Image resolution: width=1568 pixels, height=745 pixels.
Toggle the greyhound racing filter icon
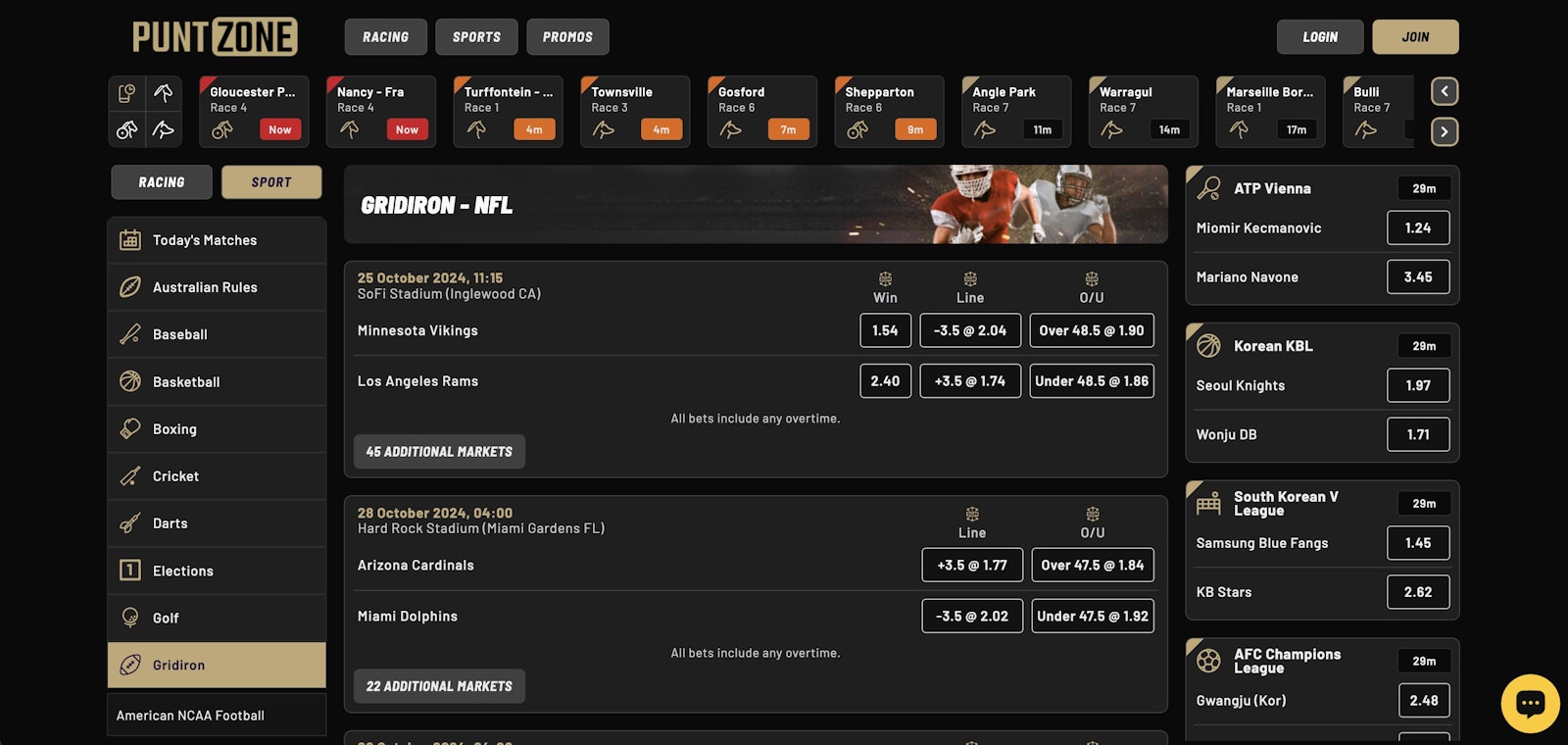coord(164,129)
